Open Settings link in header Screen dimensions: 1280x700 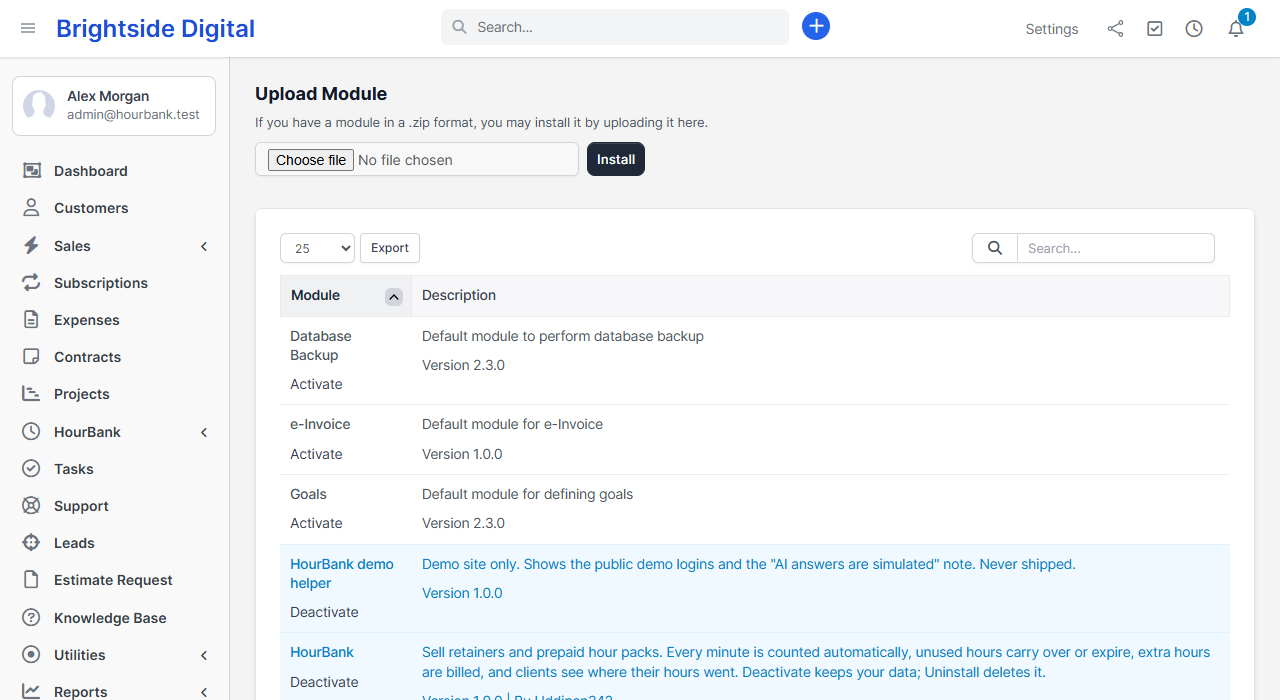point(1052,29)
